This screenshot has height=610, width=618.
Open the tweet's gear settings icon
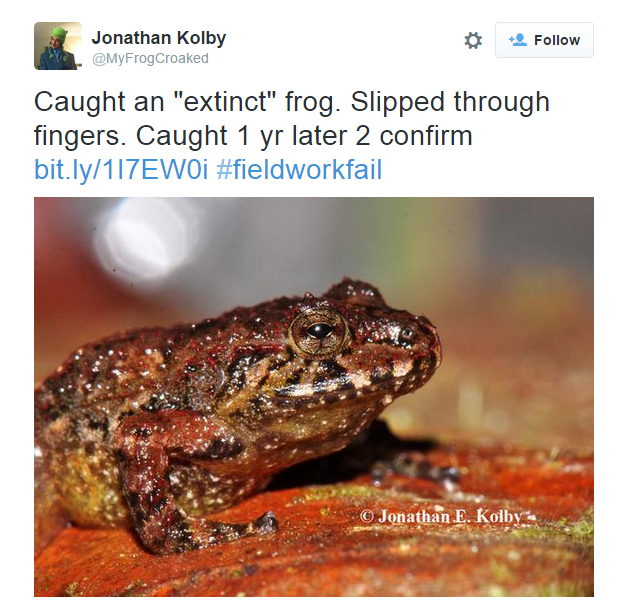coord(473,40)
